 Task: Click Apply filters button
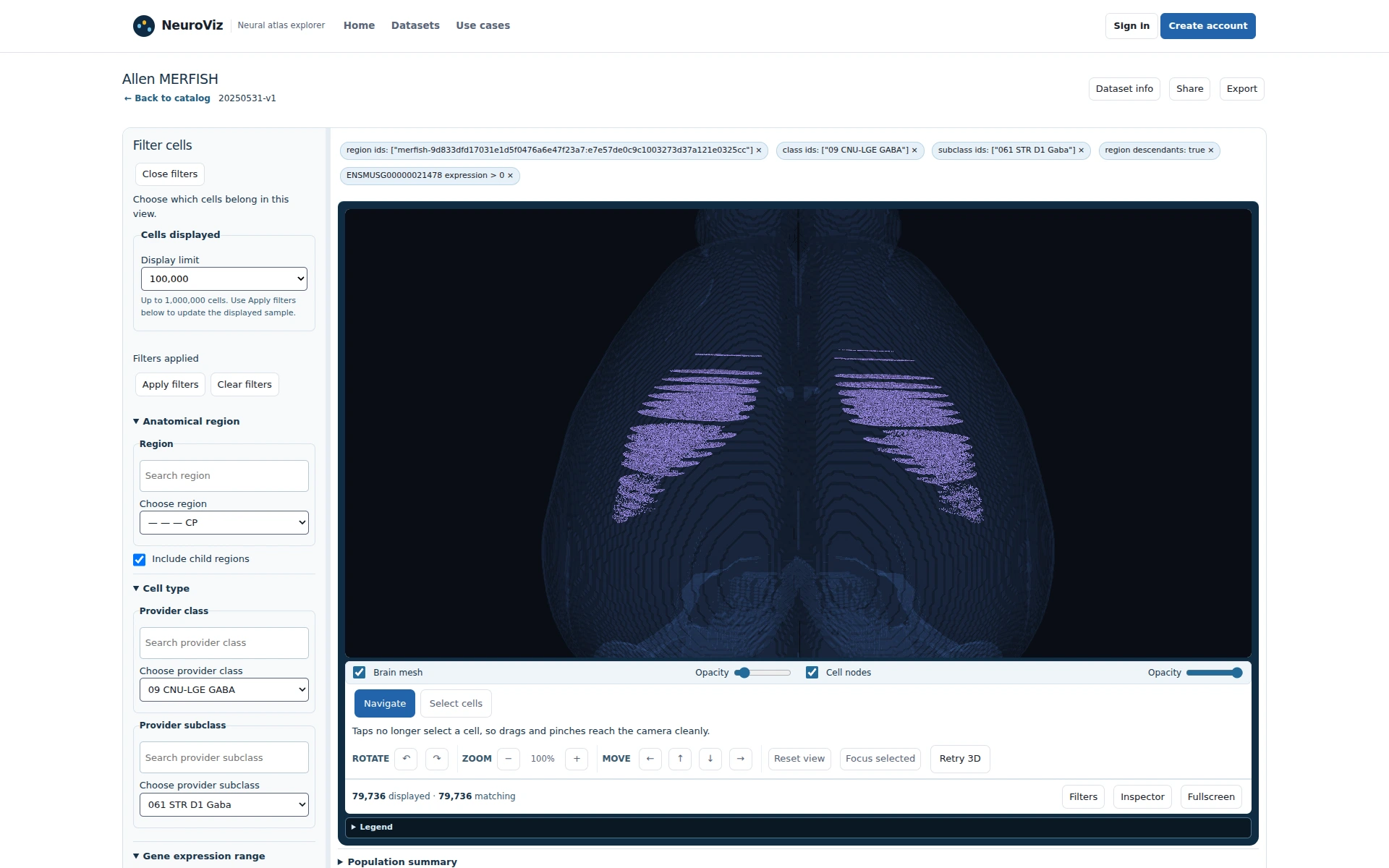171,385
